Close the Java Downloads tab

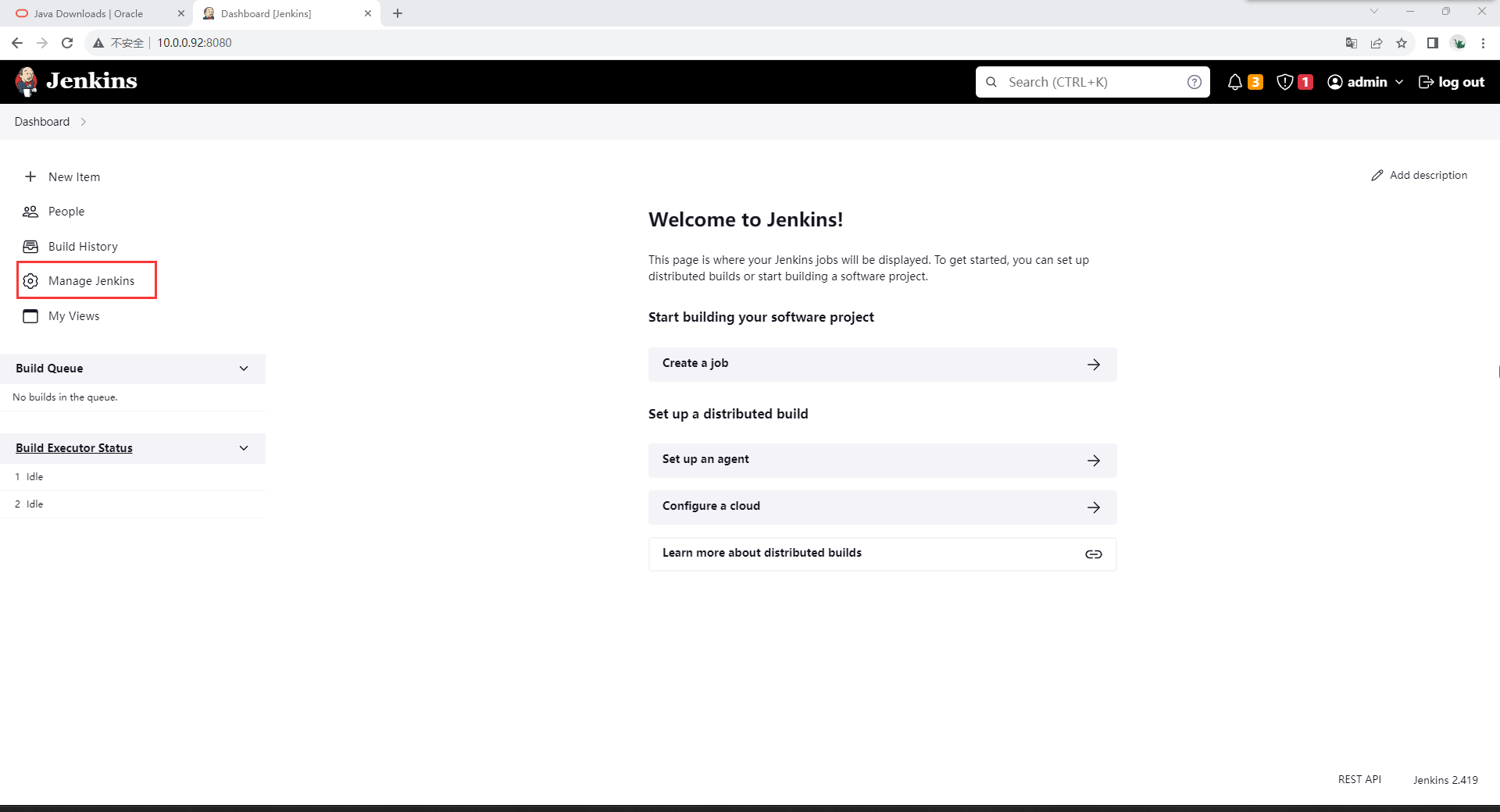[181, 13]
